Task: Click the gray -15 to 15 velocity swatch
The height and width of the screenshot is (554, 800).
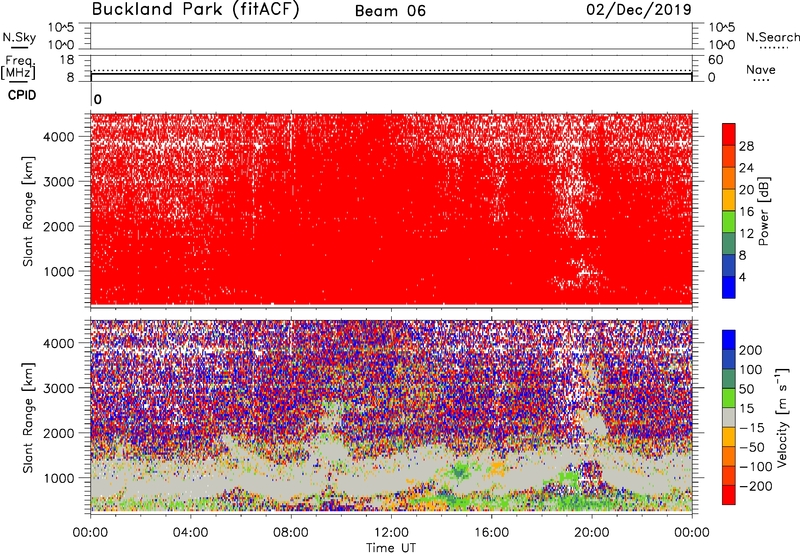Action: tap(729, 417)
